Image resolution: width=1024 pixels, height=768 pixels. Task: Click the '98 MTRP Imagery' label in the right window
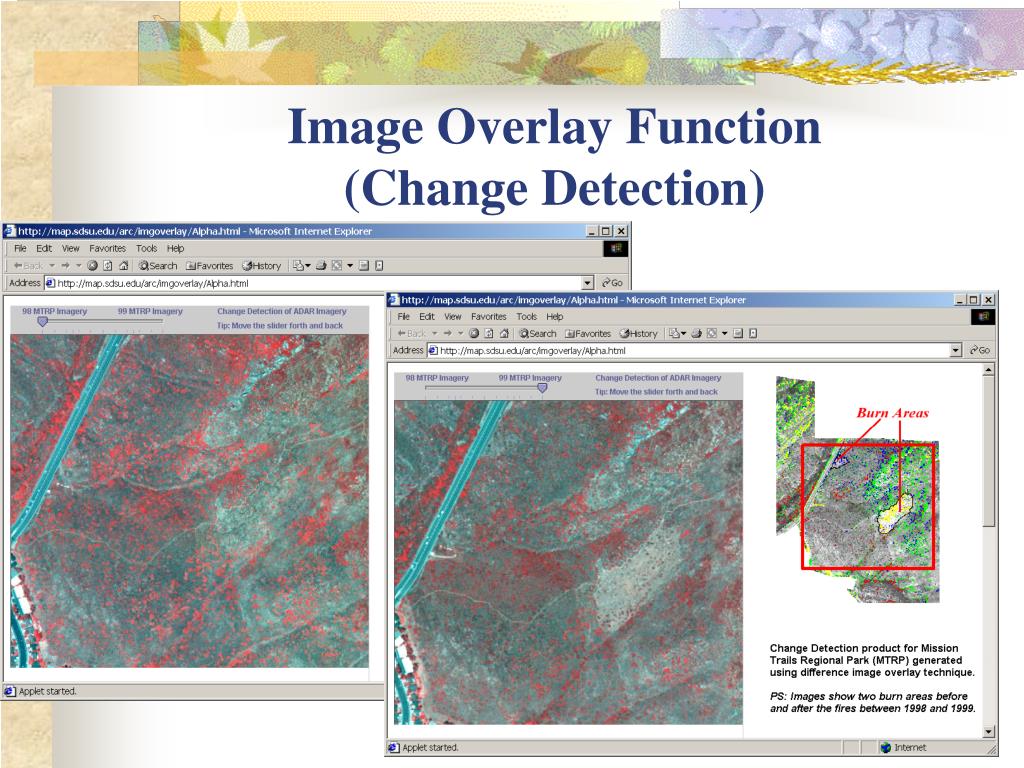[437, 377]
